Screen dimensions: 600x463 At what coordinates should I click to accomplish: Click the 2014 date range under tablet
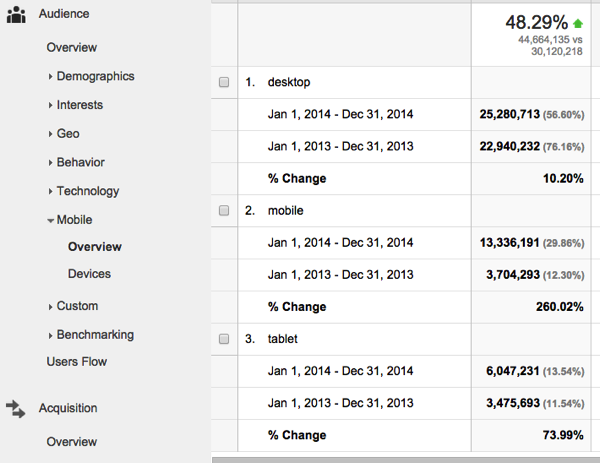(341, 371)
